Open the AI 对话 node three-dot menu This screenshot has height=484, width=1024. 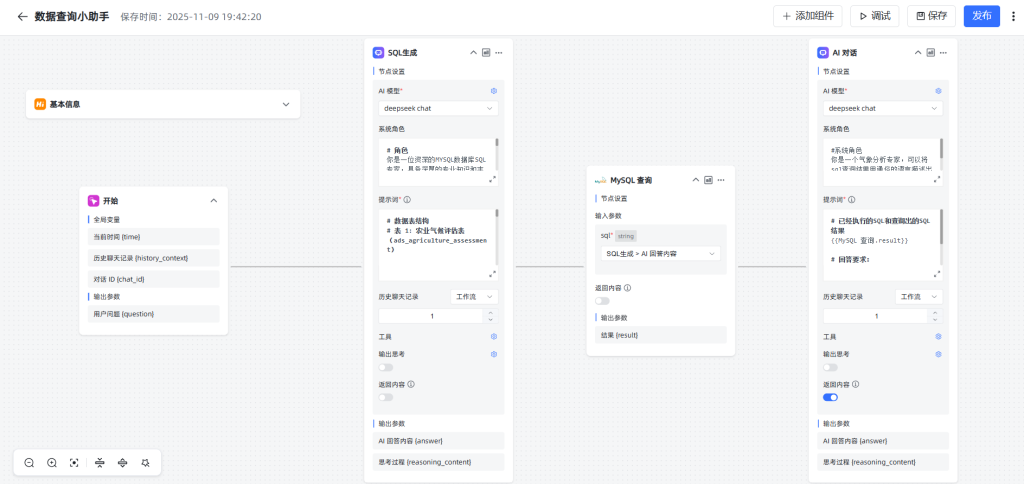point(943,53)
